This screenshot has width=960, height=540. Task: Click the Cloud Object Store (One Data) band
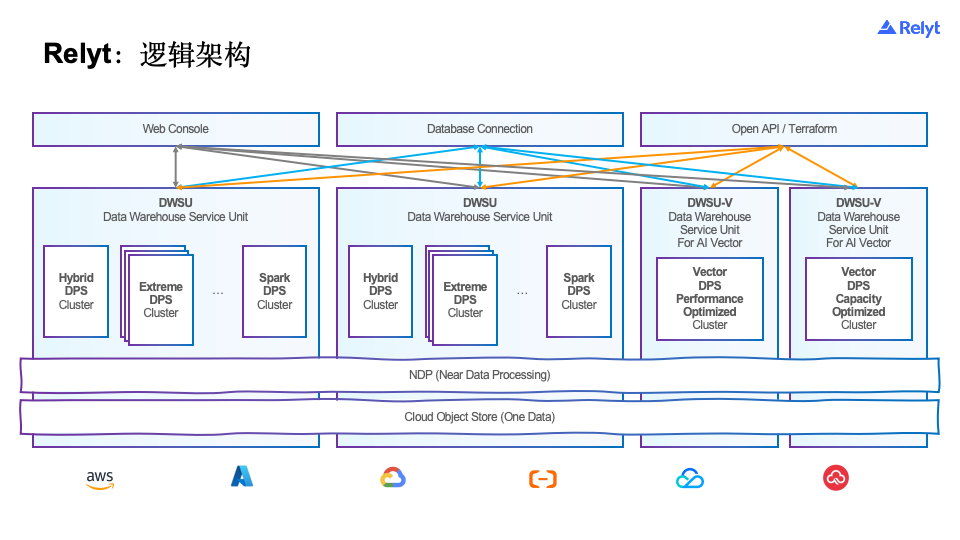click(x=479, y=417)
